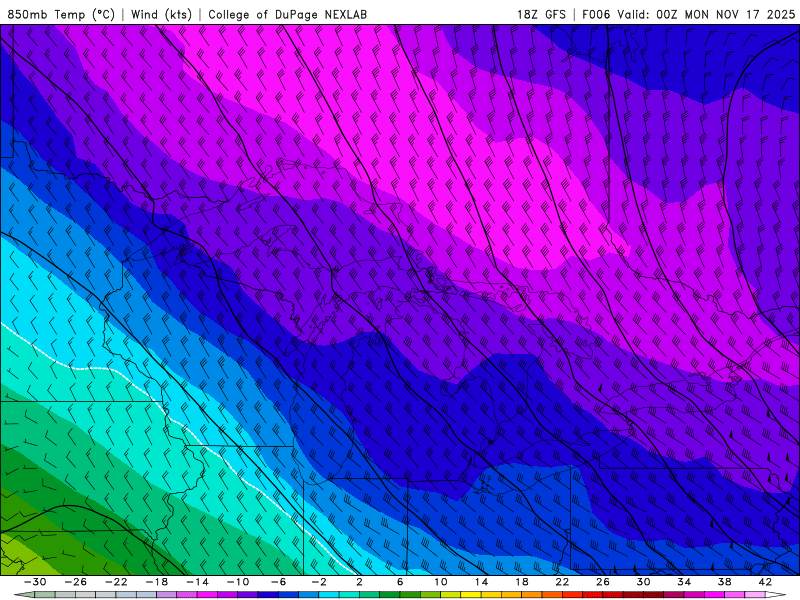Click the positive 22 colorbar label
The height and width of the screenshot is (600, 800).
562,582
